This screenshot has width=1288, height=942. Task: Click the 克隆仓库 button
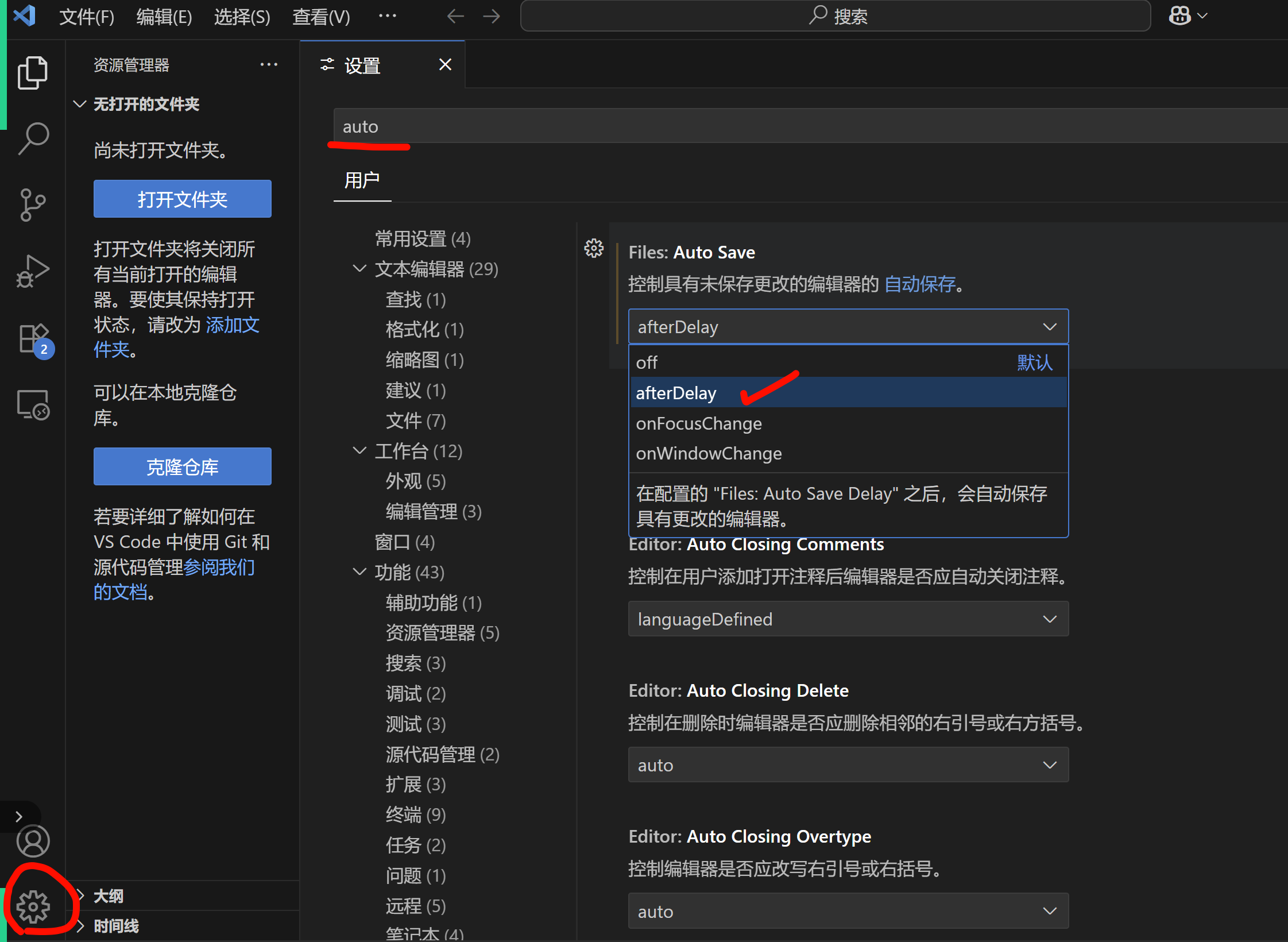tap(183, 466)
